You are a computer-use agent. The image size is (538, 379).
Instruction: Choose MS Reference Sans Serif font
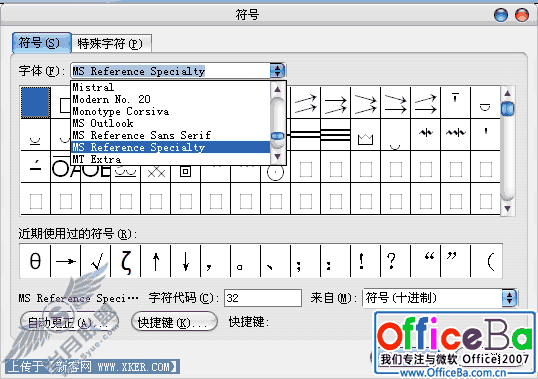(171, 135)
